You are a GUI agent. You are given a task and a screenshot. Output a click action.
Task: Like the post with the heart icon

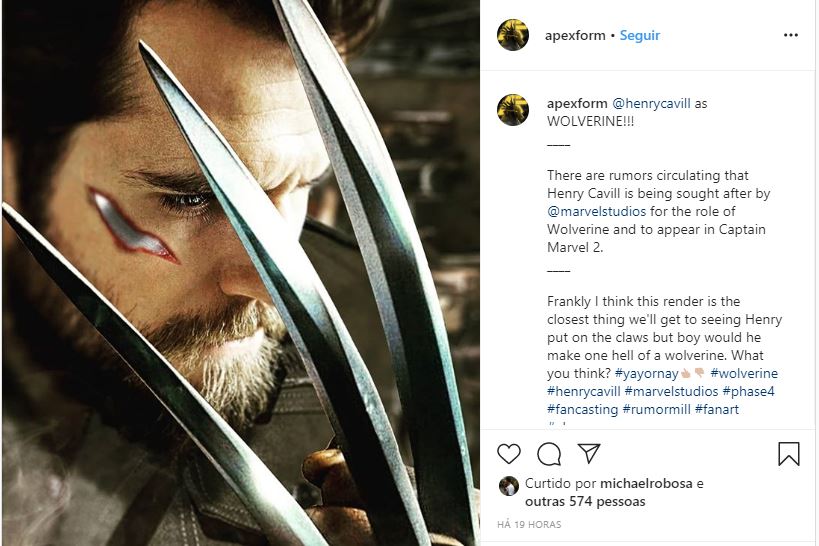click(x=509, y=454)
